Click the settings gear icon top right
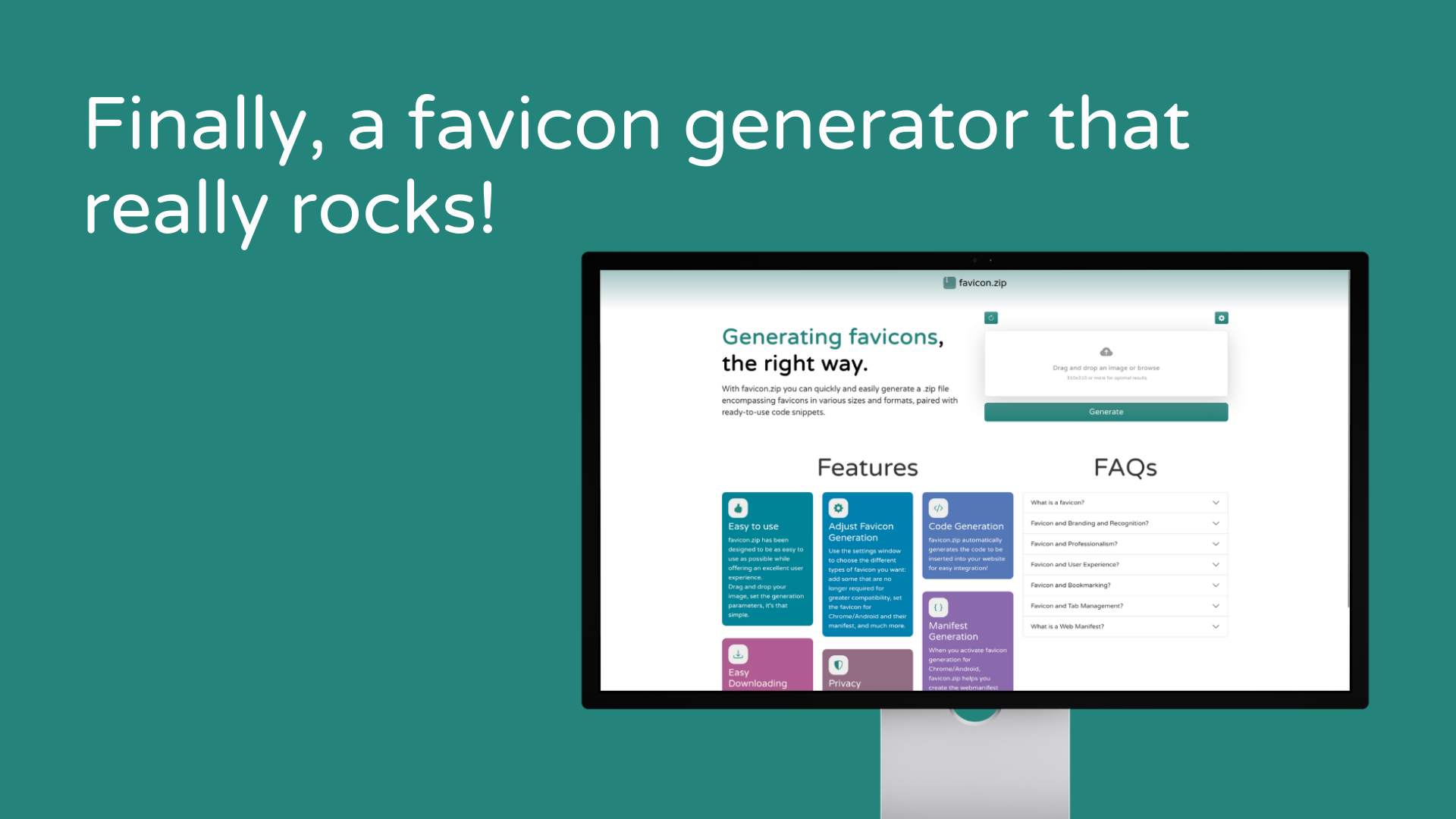The image size is (1456, 819). coord(1221,318)
